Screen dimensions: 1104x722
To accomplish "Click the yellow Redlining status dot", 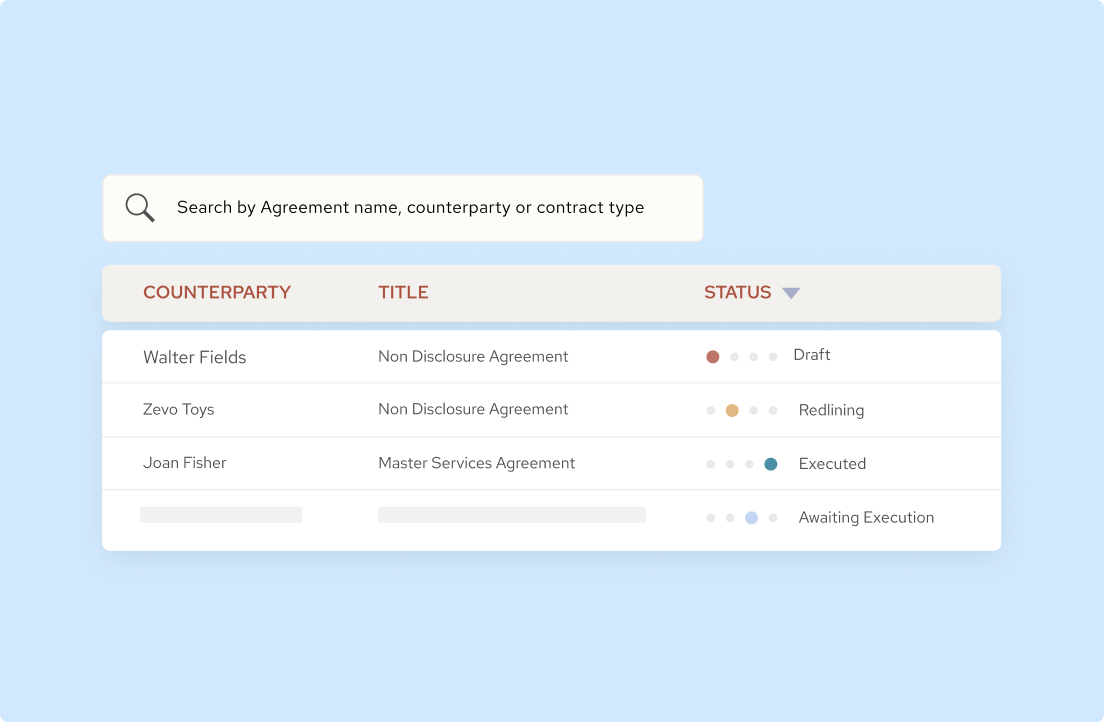I will point(731,409).
